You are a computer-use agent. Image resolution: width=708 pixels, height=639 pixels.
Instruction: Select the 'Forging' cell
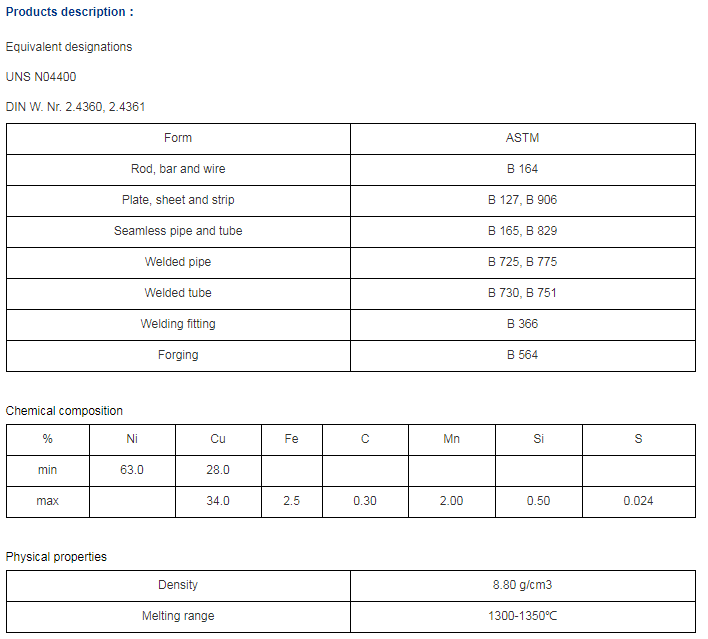click(x=178, y=355)
